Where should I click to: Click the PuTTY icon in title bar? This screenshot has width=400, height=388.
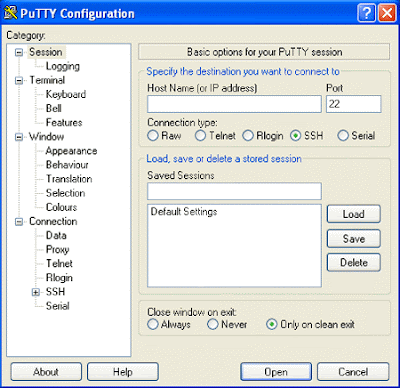10,13
